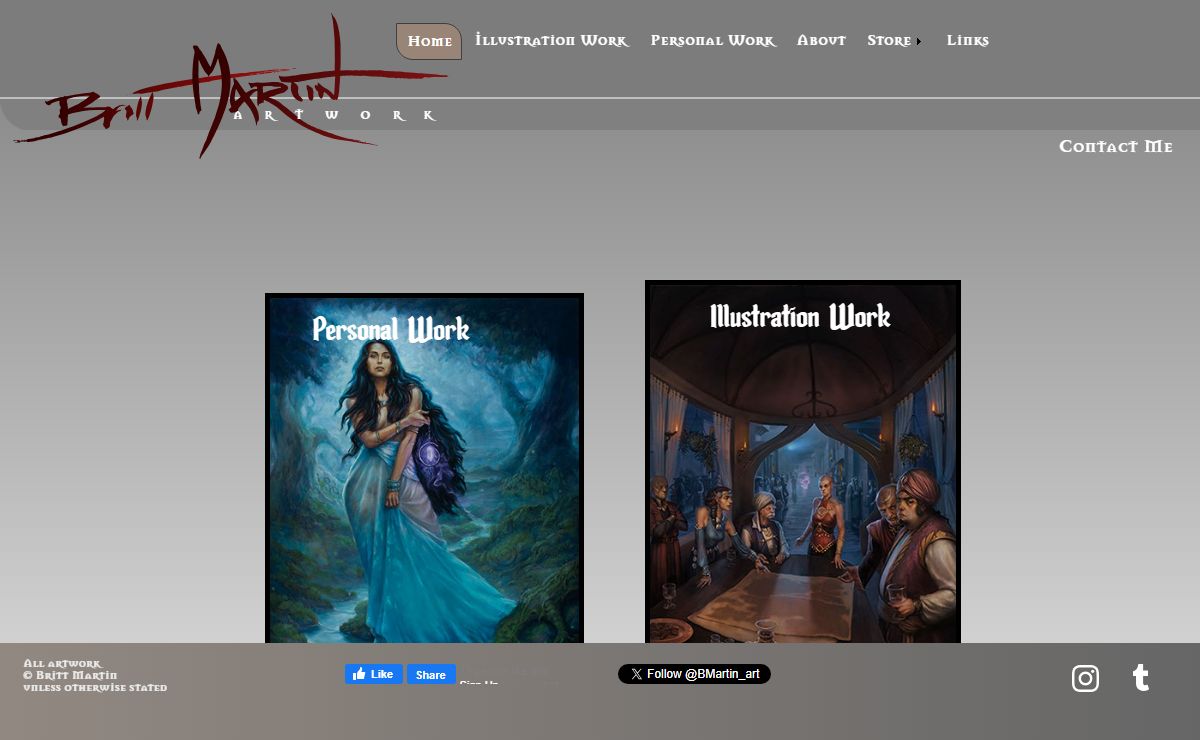Open the Links menu item
Image resolution: width=1200 pixels, height=740 pixels.
pos(968,41)
